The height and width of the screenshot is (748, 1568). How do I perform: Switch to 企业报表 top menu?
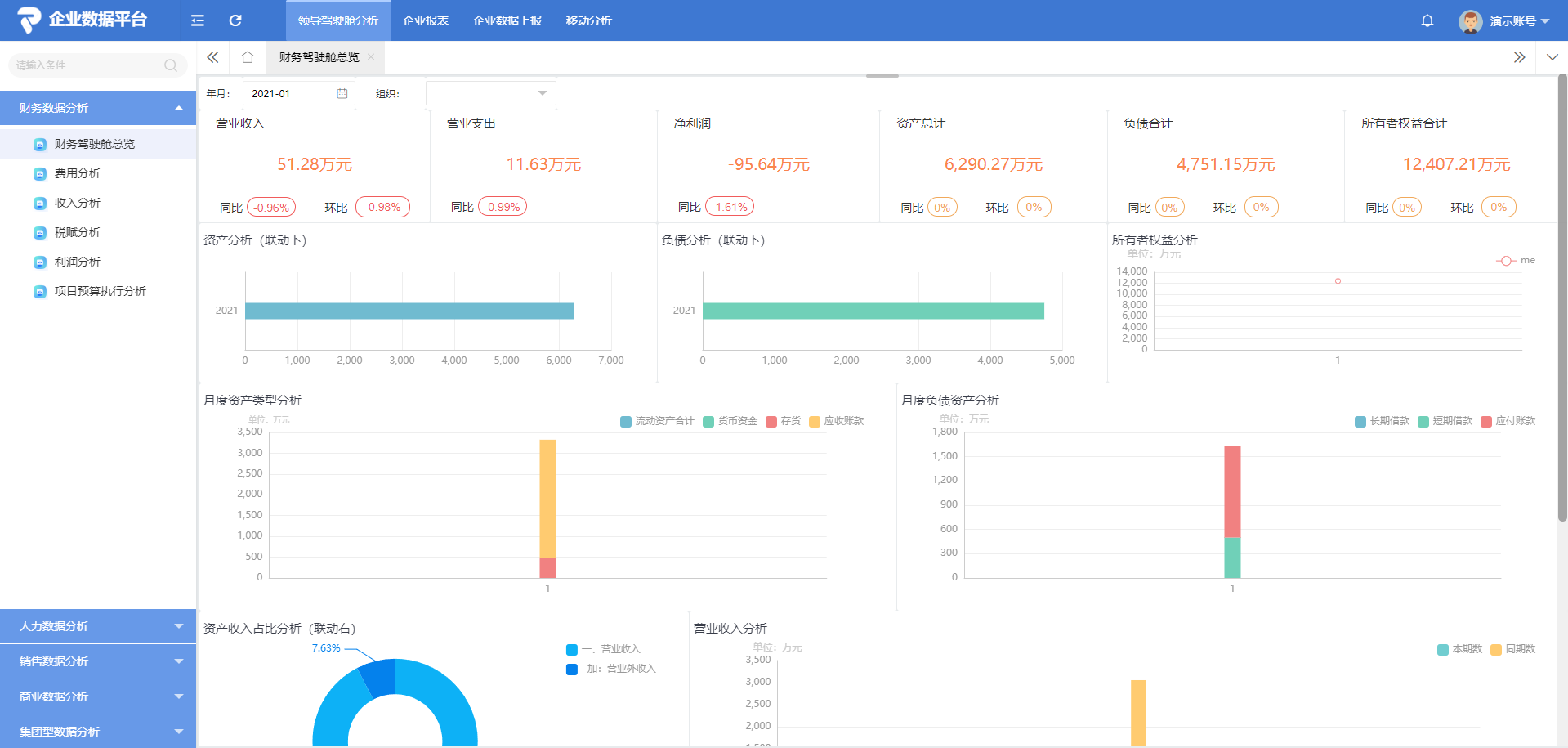coord(426,20)
